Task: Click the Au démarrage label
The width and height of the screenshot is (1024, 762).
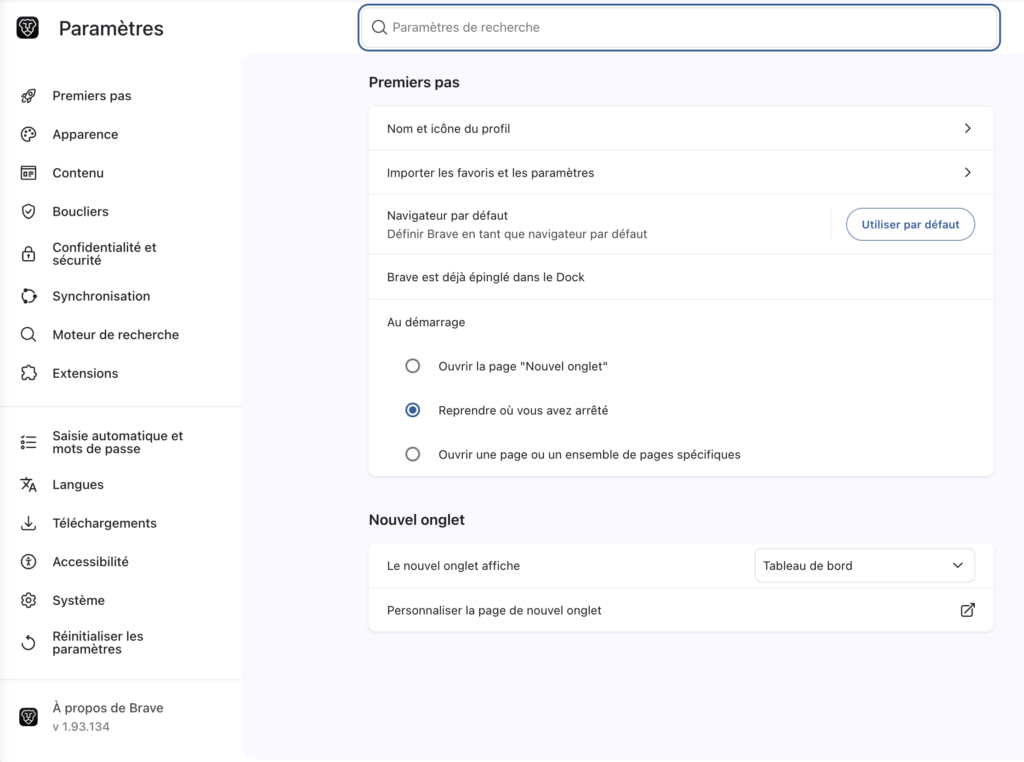Action: tap(426, 322)
